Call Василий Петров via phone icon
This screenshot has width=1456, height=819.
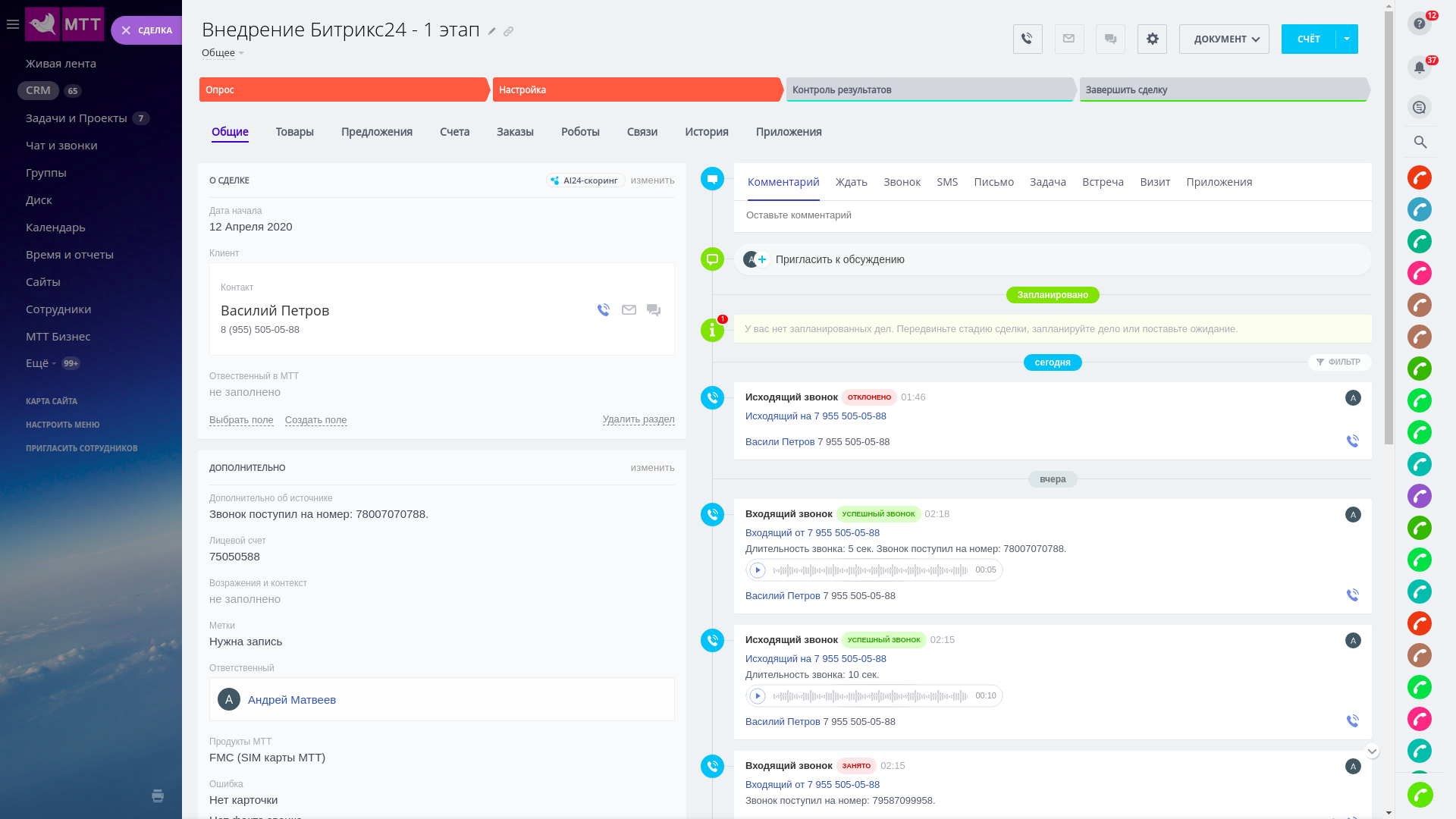coord(604,309)
